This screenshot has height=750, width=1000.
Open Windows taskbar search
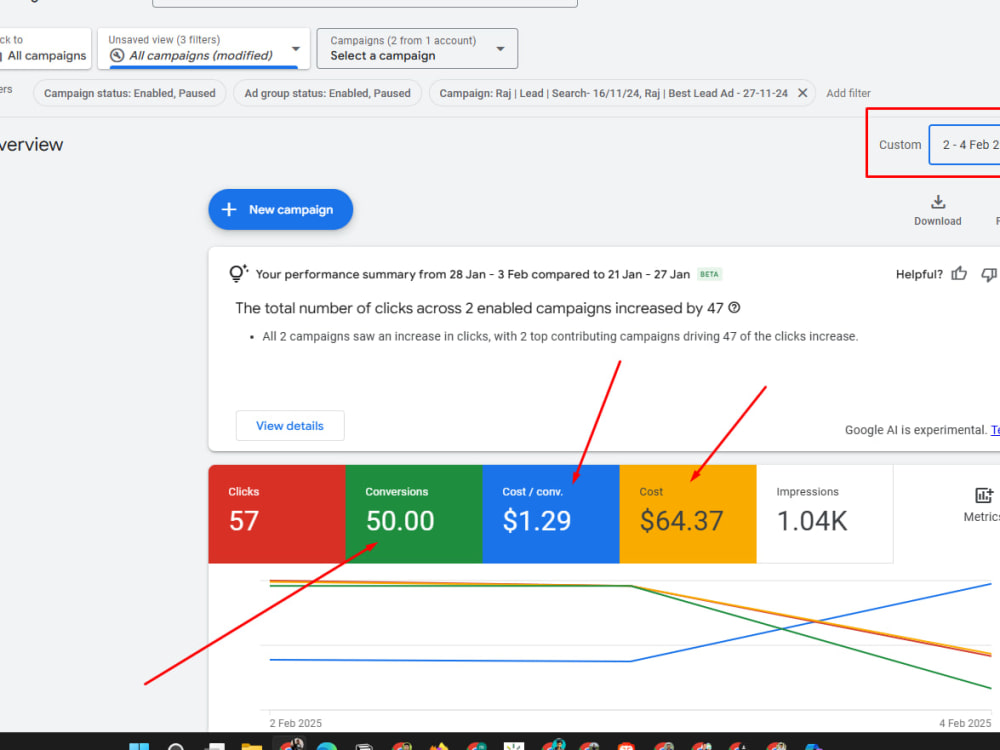[x=176, y=747]
